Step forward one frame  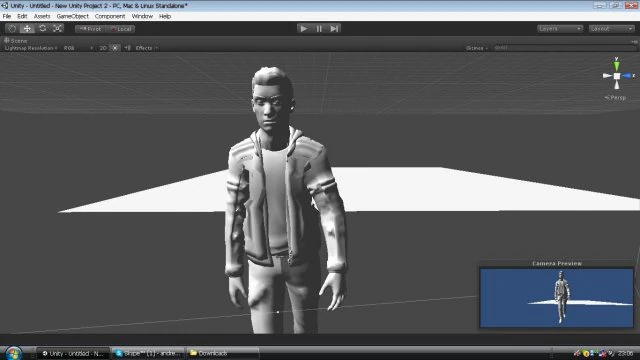(x=334, y=29)
